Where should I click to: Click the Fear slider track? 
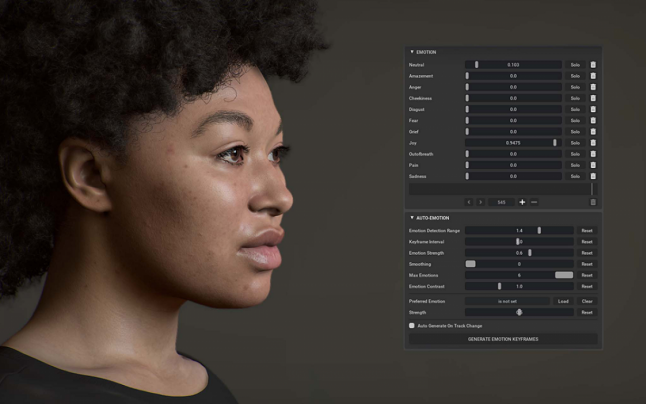pos(513,120)
